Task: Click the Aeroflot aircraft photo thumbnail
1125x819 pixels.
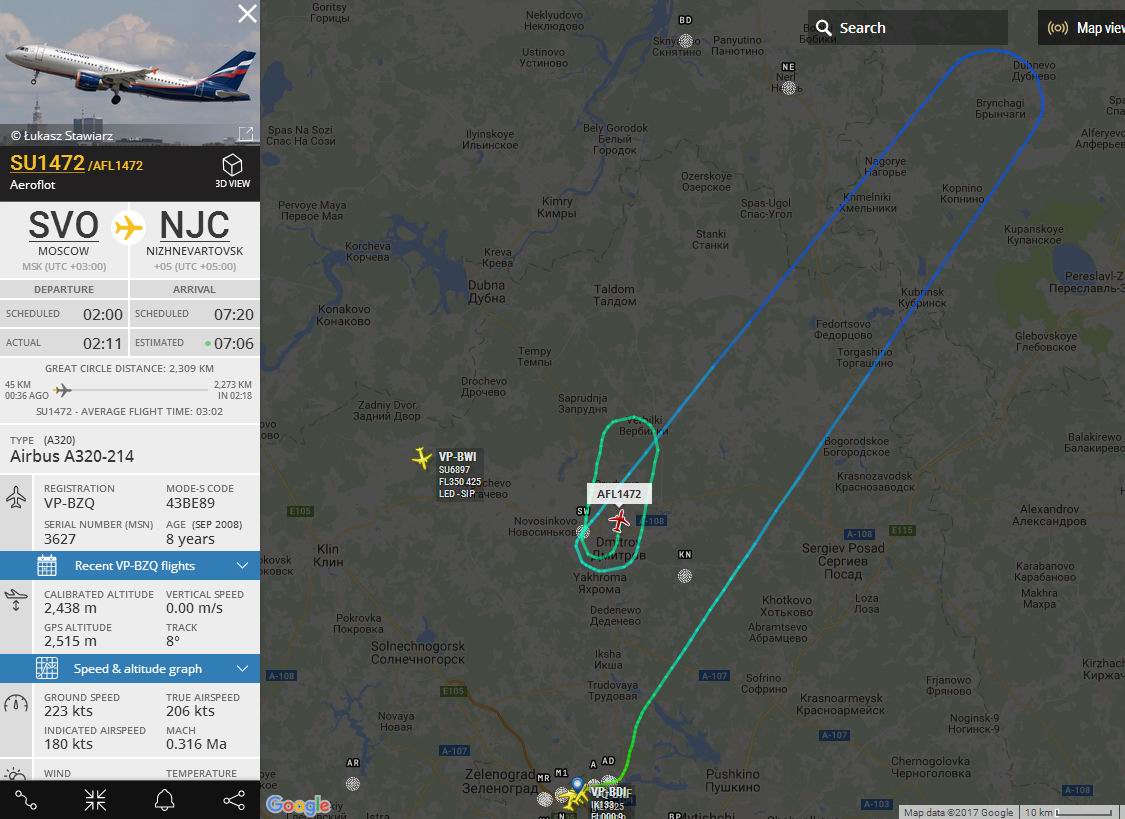Action: tap(130, 72)
